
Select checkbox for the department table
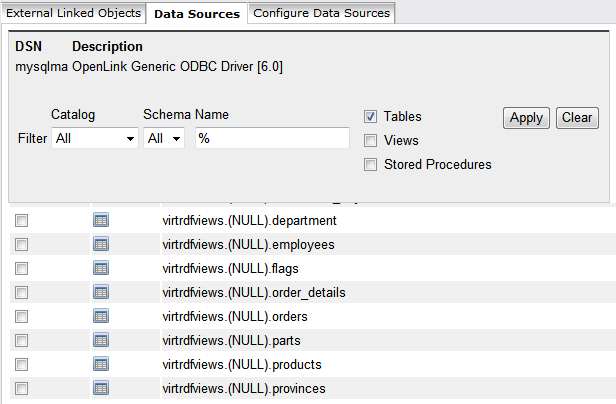coord(22,220)
